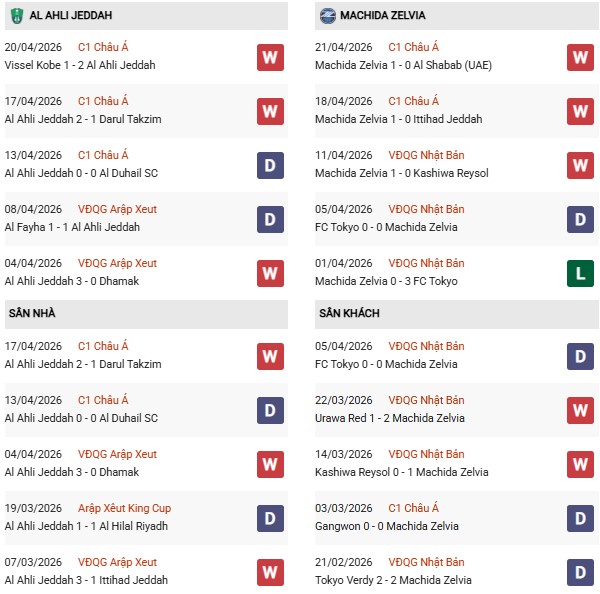Select the SÂN NHÀ section header
This screenshot has height=594, width=600.
(33, 313)
